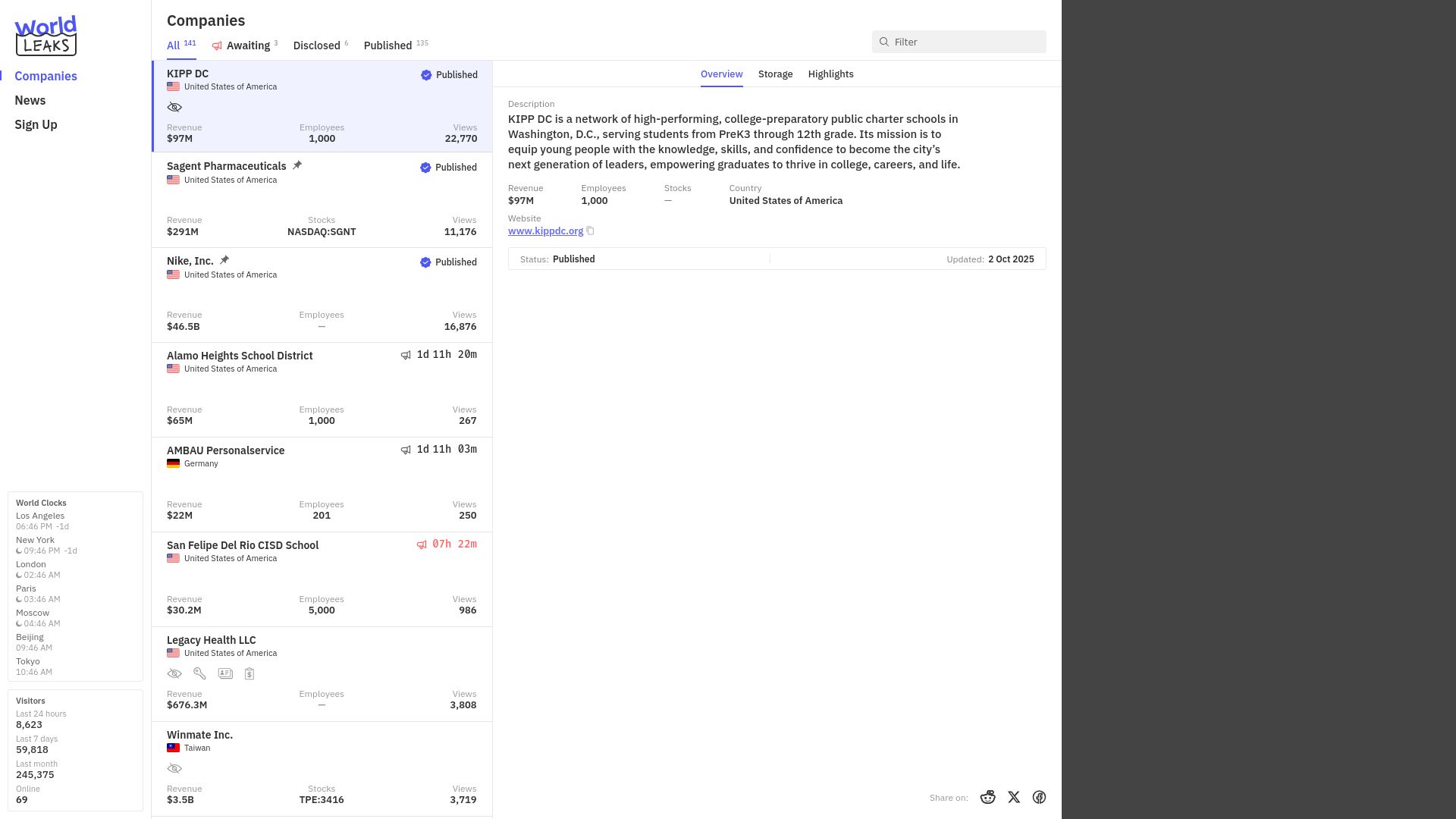Open the Highlights tab

830,74
